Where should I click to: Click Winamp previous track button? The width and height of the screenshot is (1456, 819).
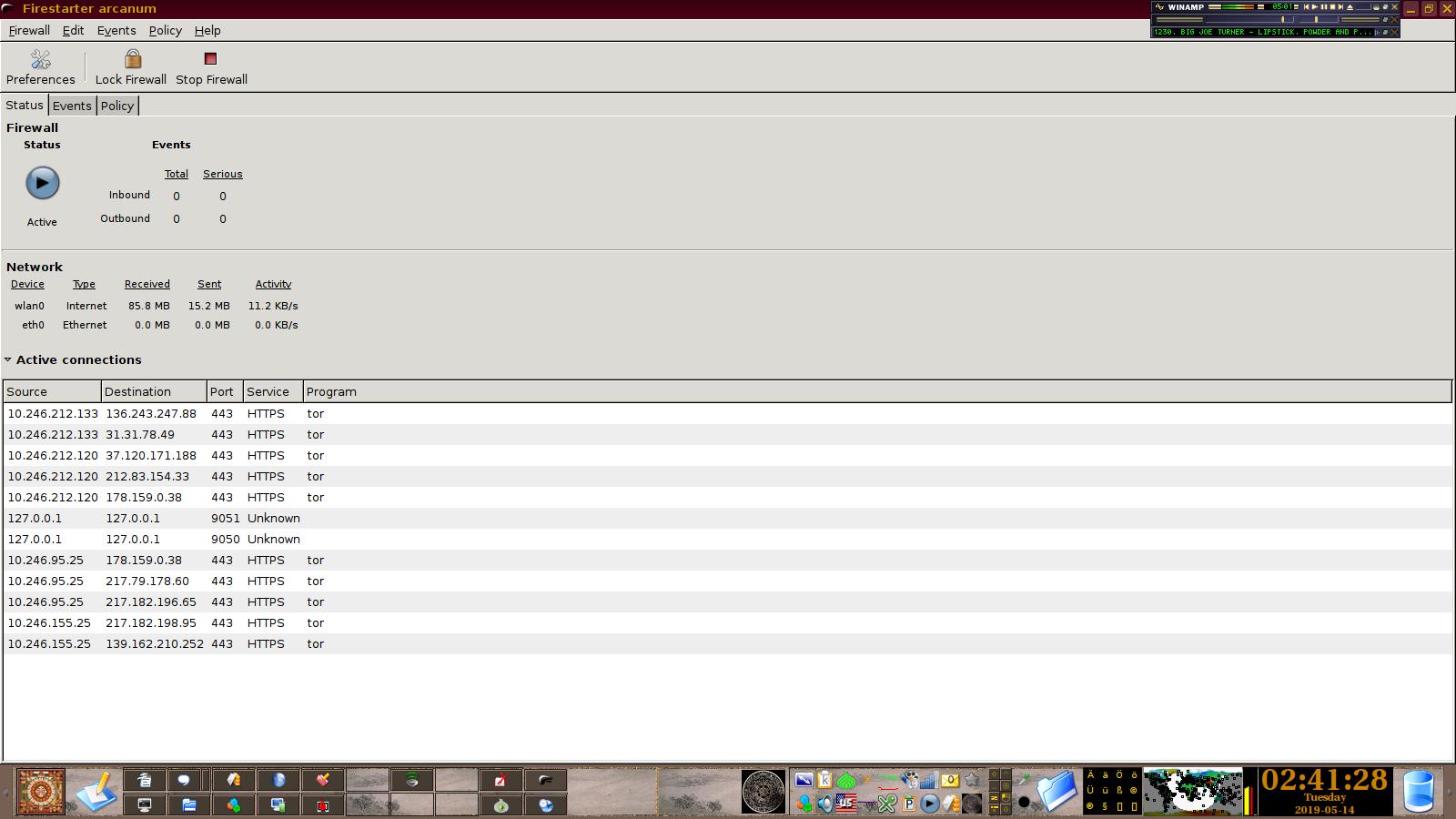tap(1307, 7)
